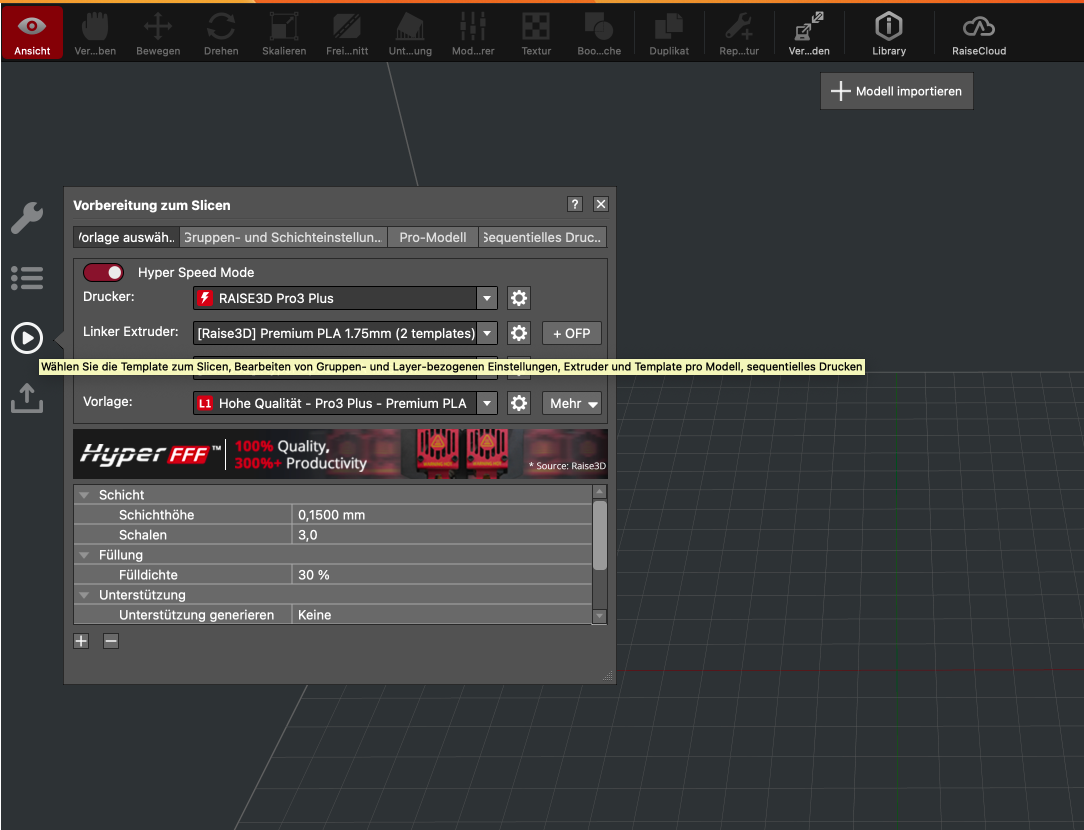Image resolution: width=1084 pixels, height=830 pixels.
Task: Close the Vorbereitung zum Slicen dialog
Action: pos(601,204)
